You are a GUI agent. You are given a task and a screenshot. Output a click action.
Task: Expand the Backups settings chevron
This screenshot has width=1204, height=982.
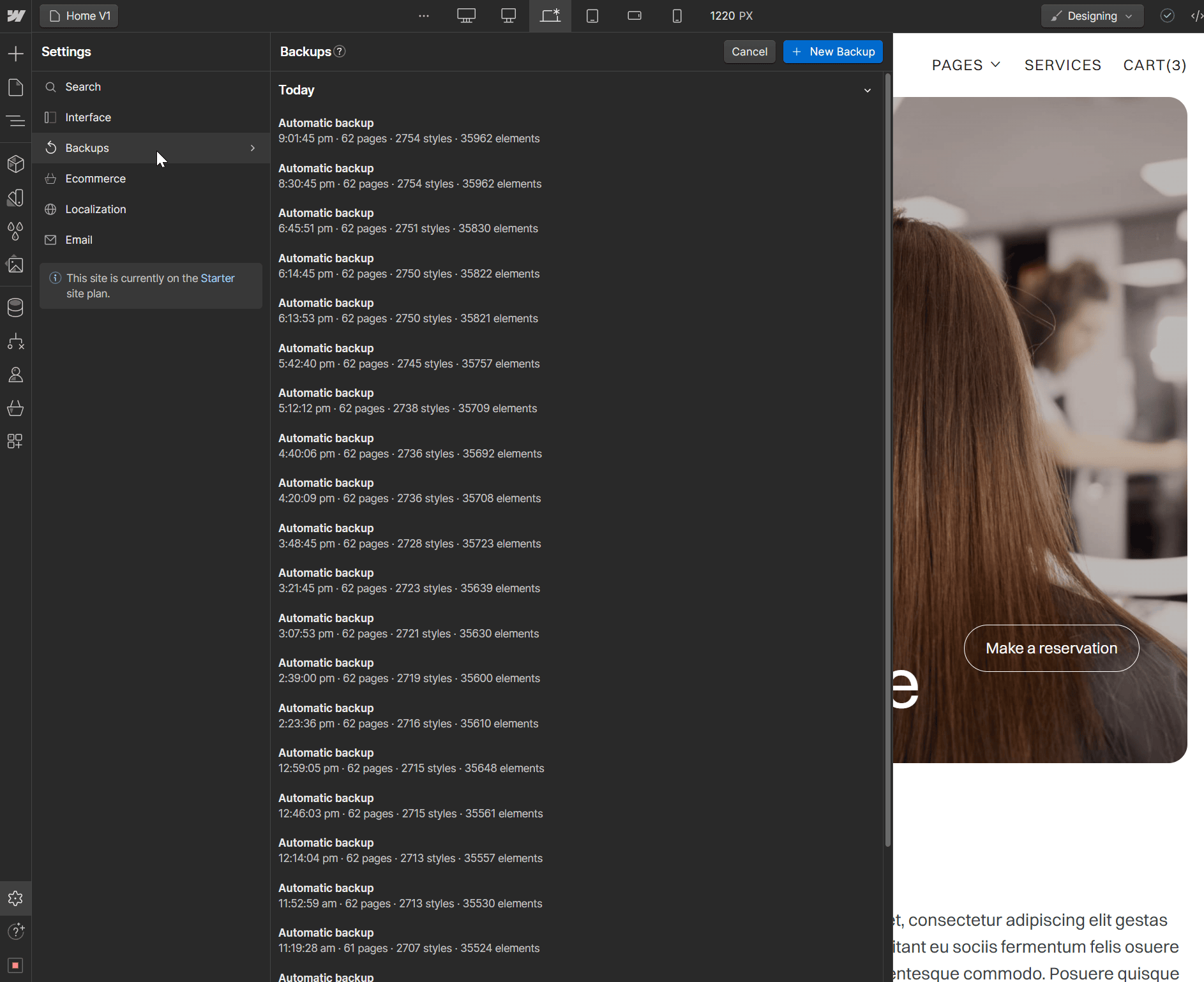click(253, 148)
